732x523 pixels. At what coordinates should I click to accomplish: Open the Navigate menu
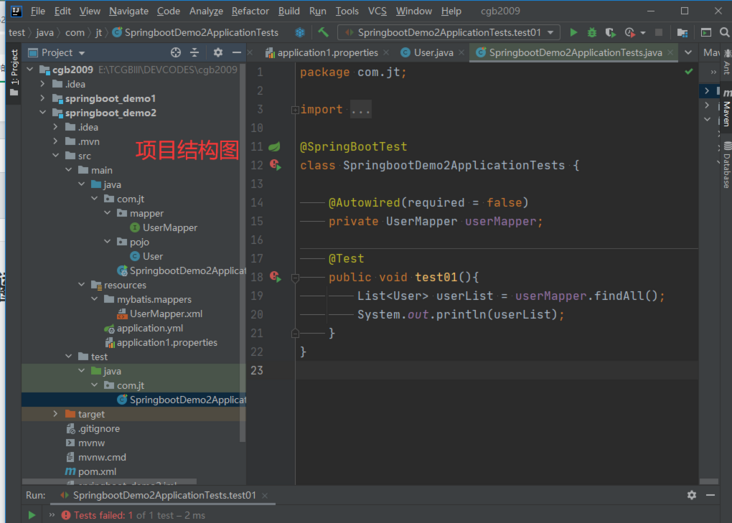pyautogui.click(x=129, y=11)
